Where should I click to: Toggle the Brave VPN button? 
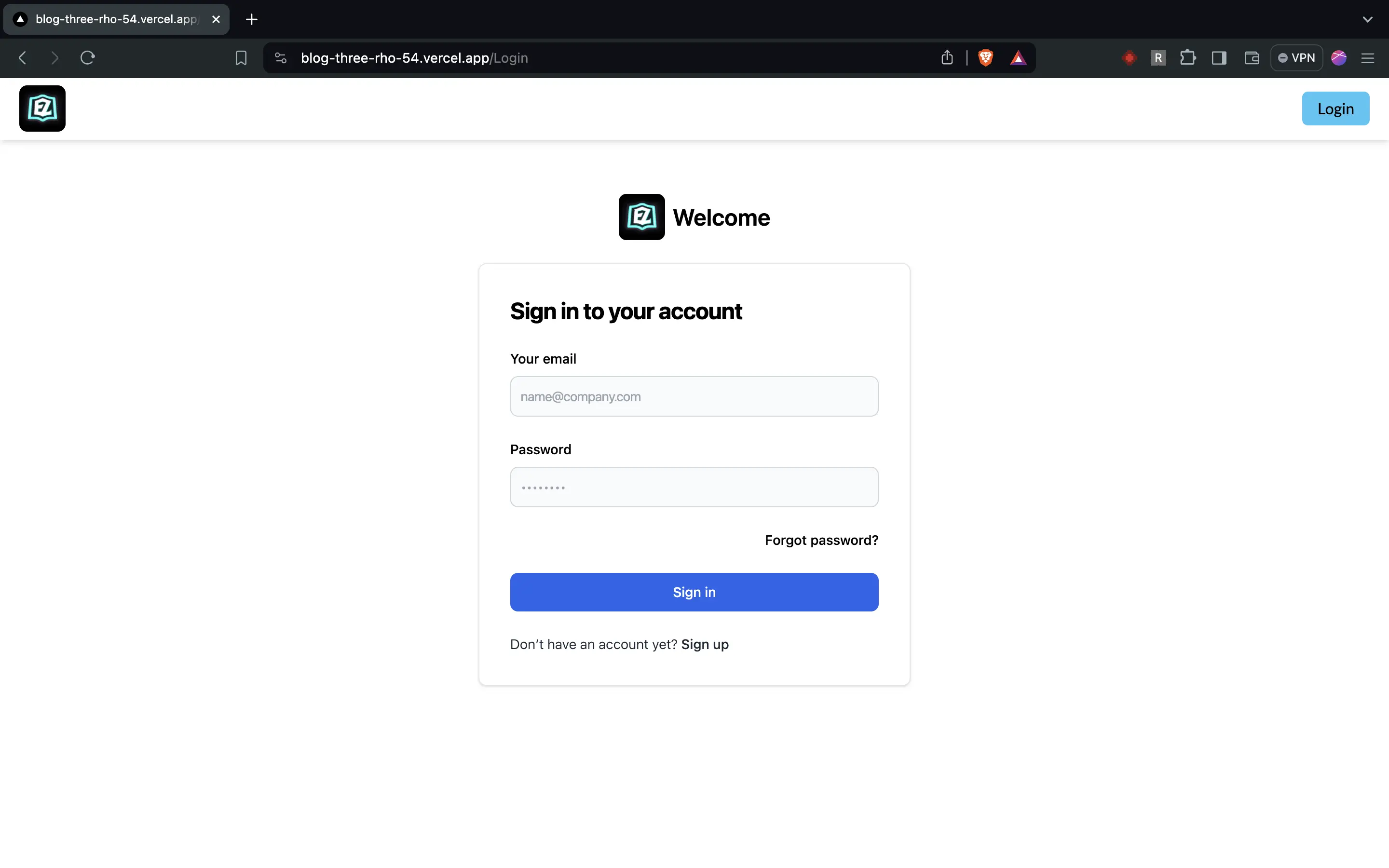pos(1296,58)
